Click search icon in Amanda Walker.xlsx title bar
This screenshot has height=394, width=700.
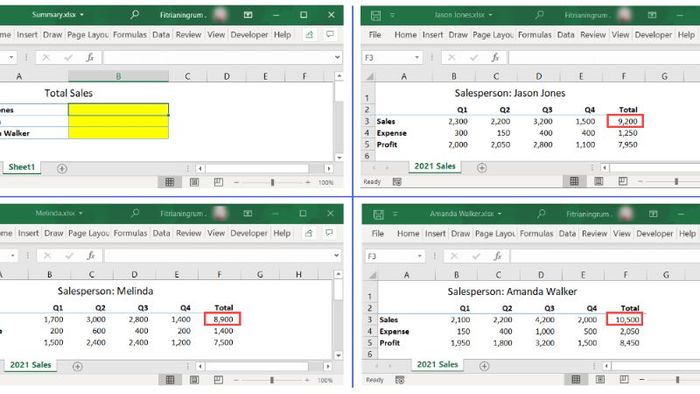coord(541,214)
